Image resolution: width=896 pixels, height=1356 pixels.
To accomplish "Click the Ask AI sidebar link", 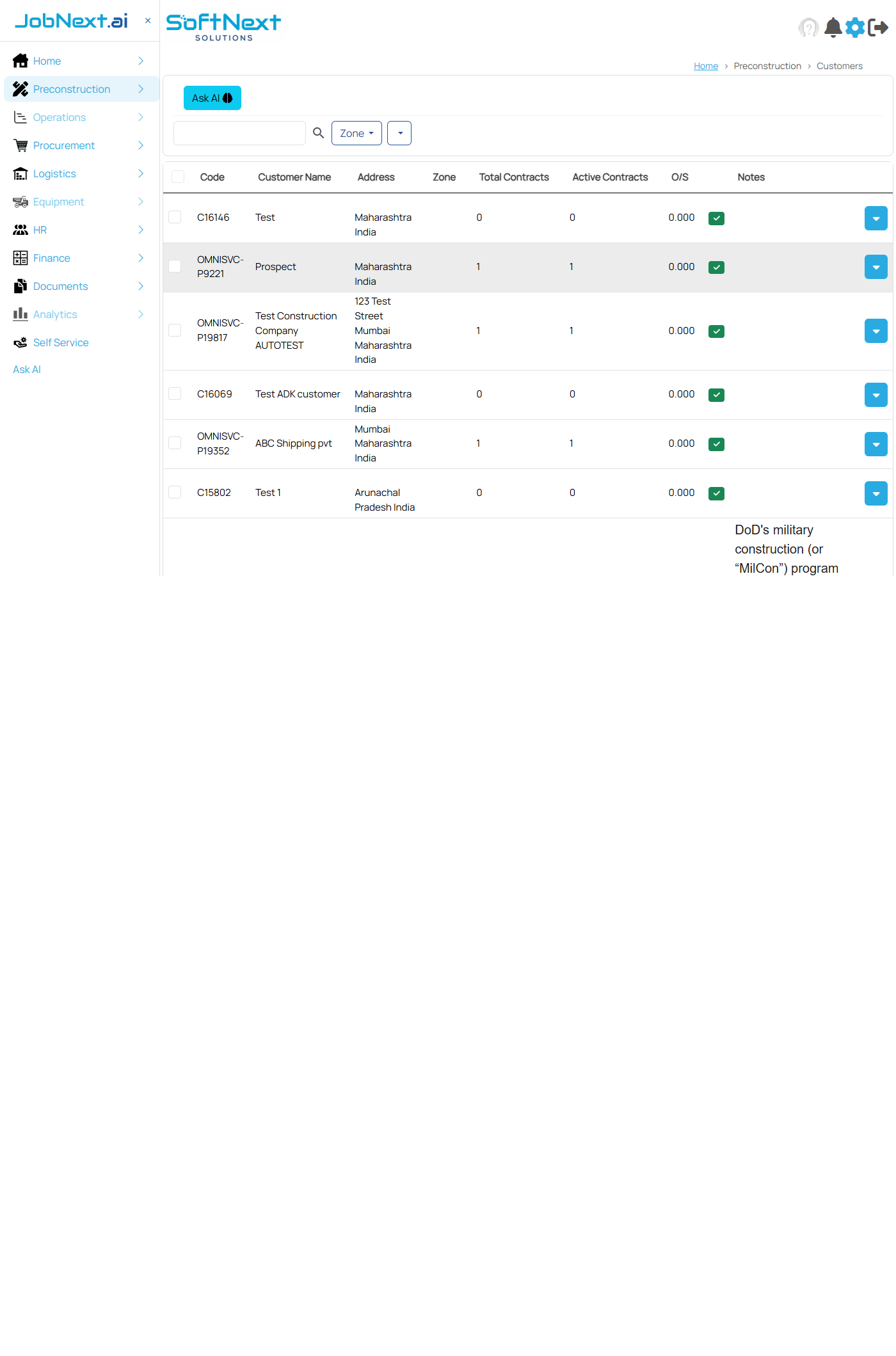I will point(27,369).
